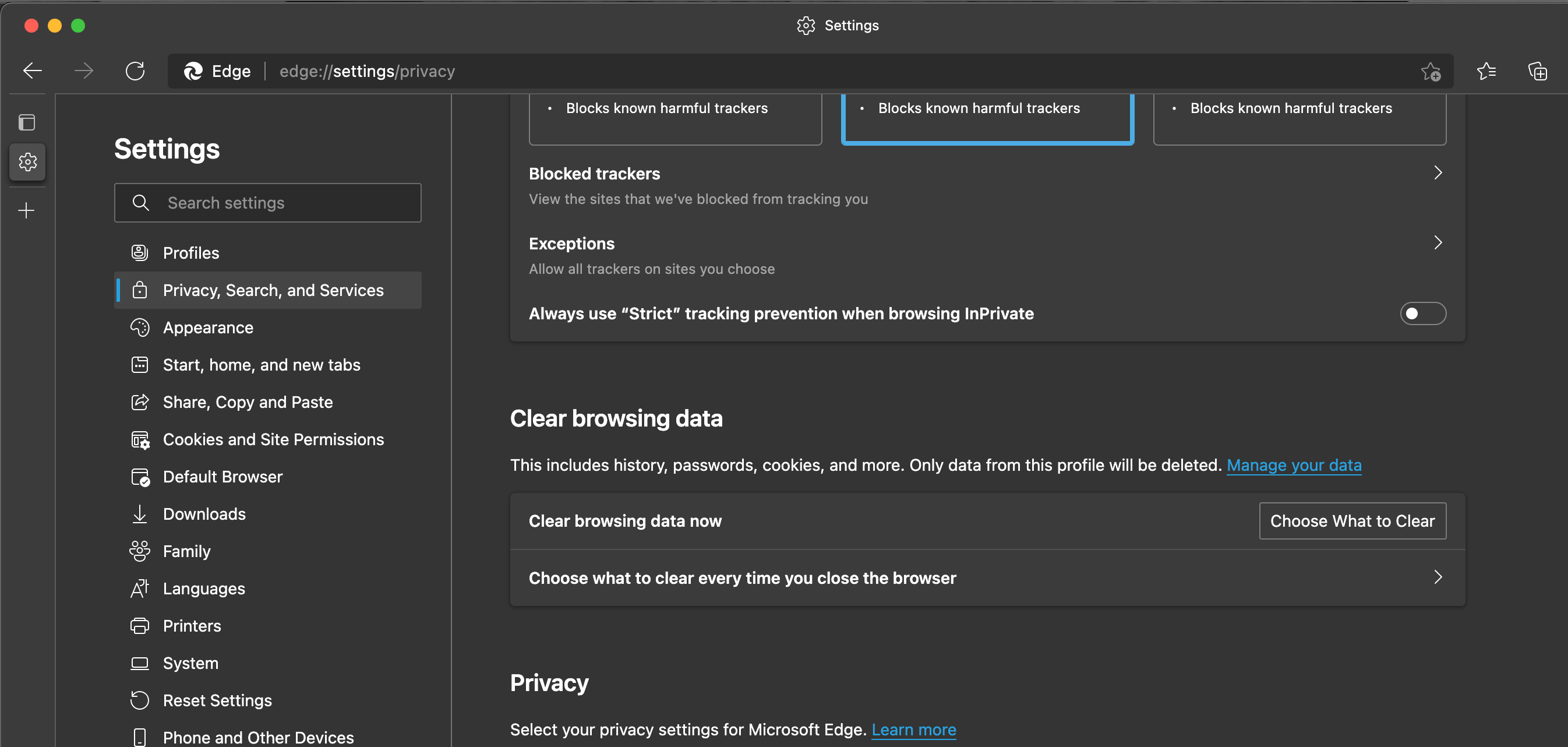Go to Cookies and Site Permissions

[x=273, y=439]
